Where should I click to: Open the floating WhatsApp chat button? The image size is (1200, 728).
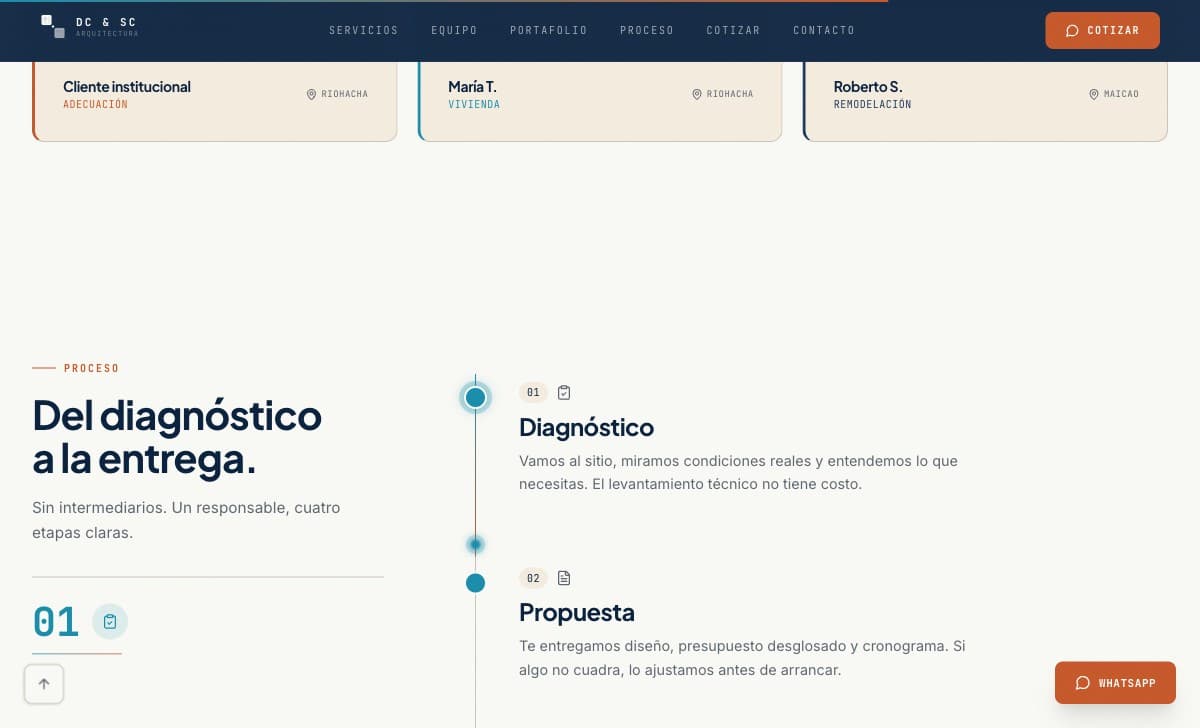pyautogui.click(x=1115, y=683)
